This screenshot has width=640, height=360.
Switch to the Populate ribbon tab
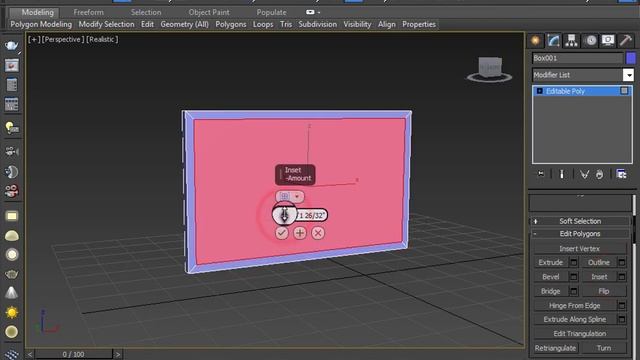[271, 12]
